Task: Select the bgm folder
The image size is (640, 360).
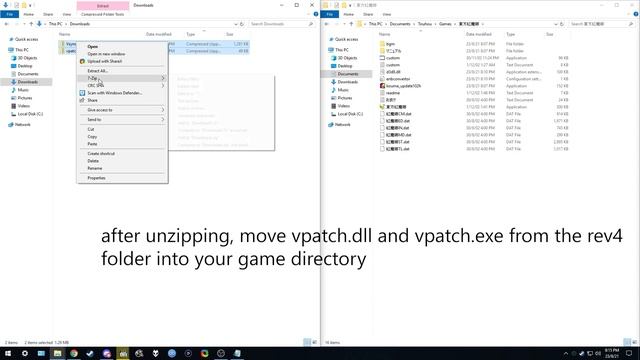Action: click(x=391, y=44)
